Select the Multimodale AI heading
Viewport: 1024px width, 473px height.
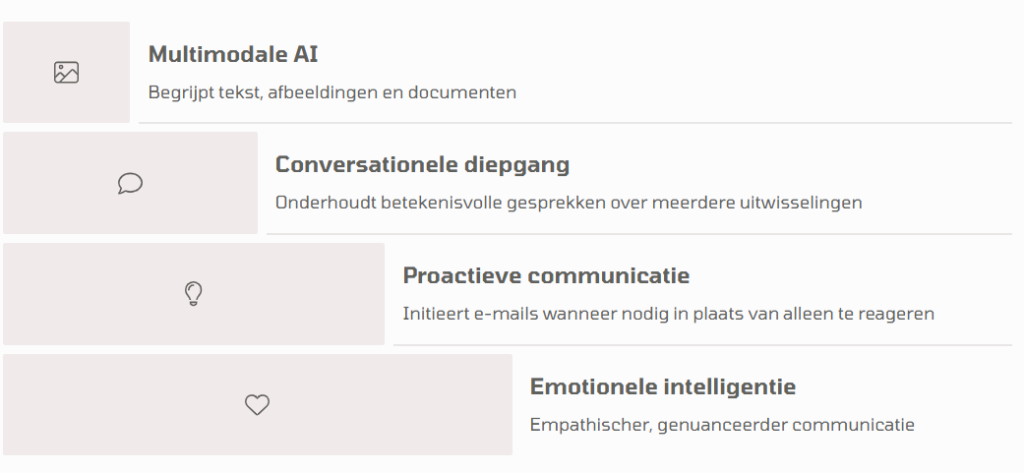click(x=233, y=54)
